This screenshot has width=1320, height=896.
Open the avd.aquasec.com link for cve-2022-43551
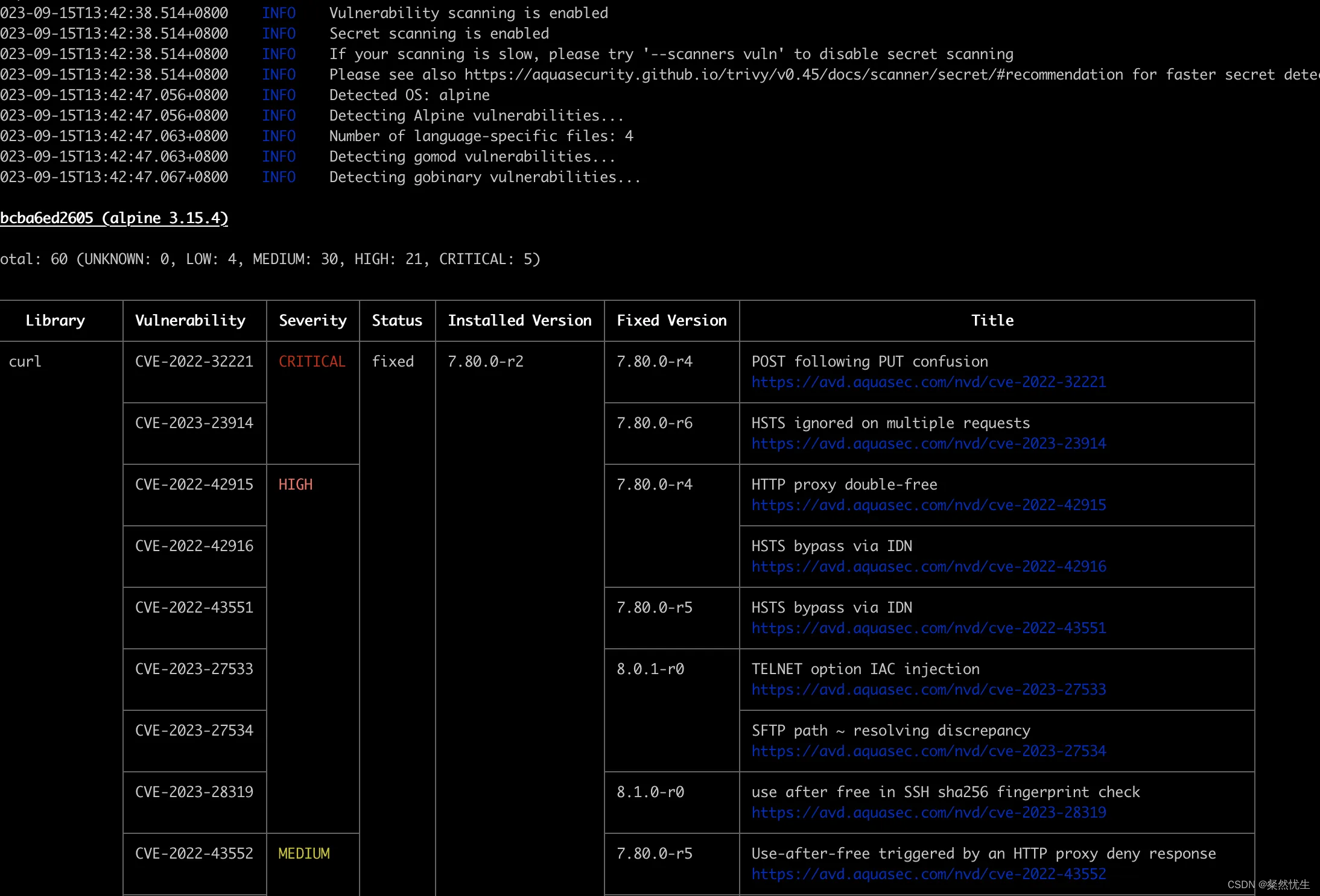click(x=928, y=628)
